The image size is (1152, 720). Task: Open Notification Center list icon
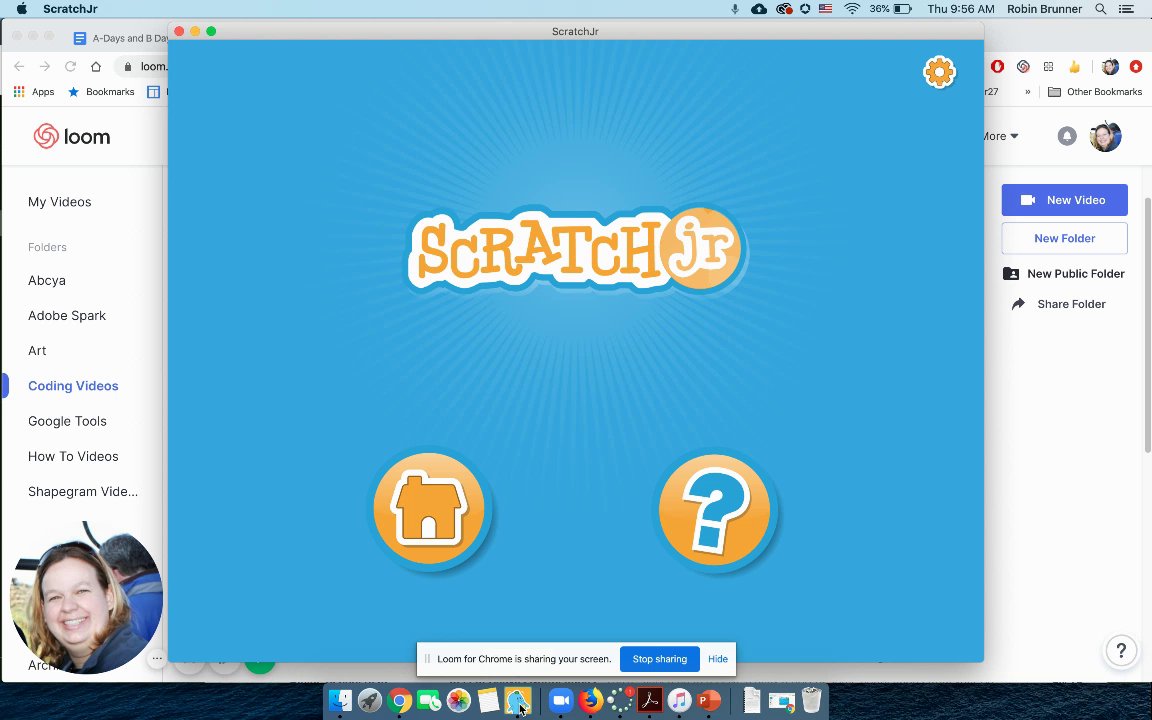1126,9
